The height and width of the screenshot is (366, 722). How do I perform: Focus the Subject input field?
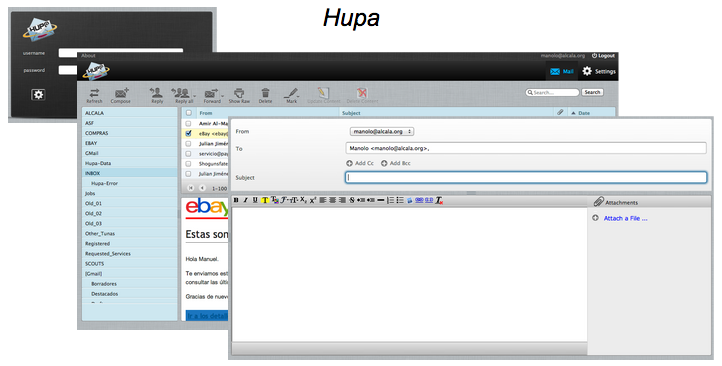click(526, 177)
